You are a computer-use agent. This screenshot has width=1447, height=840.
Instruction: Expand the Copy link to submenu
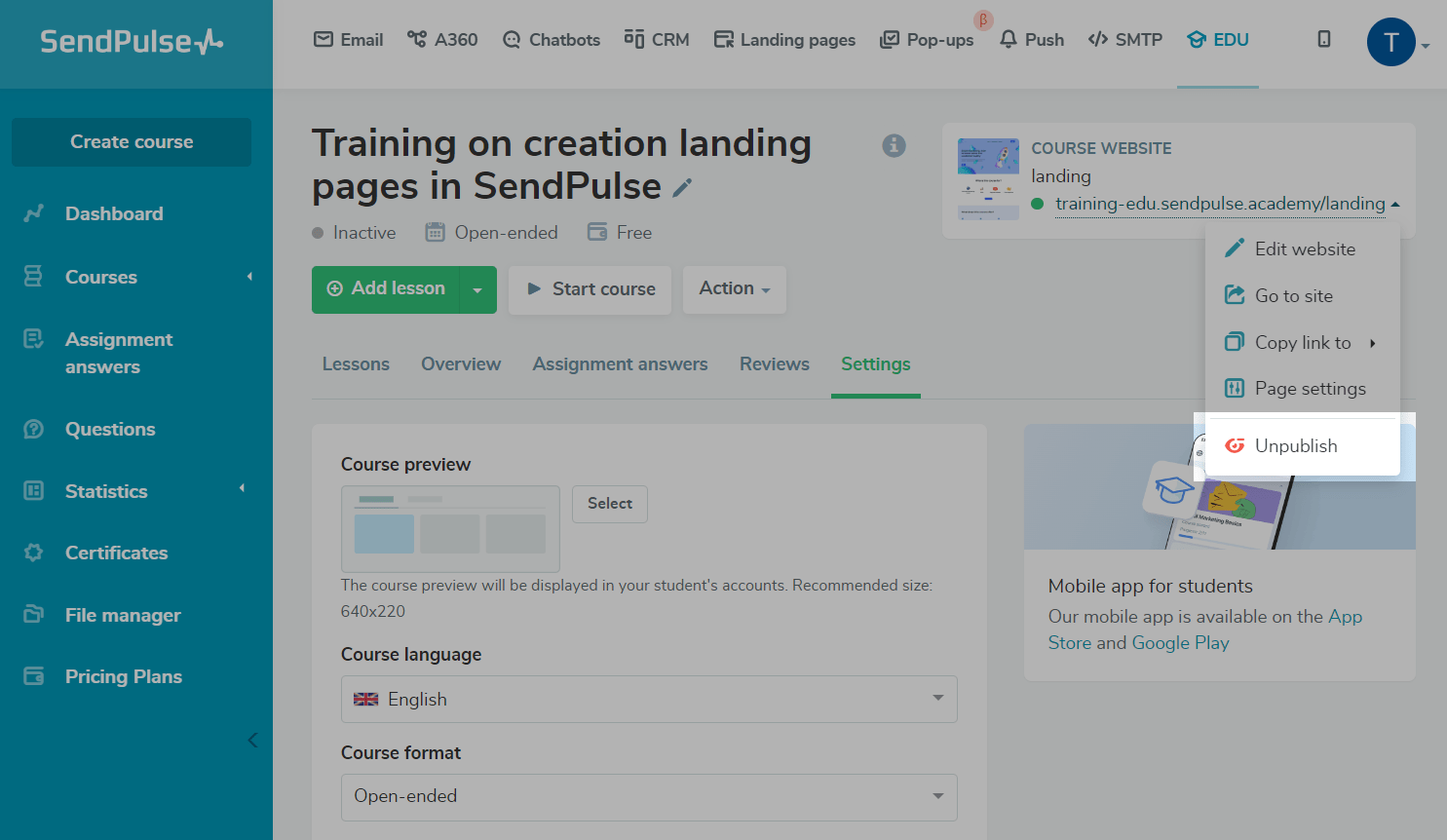[1302, 342]
